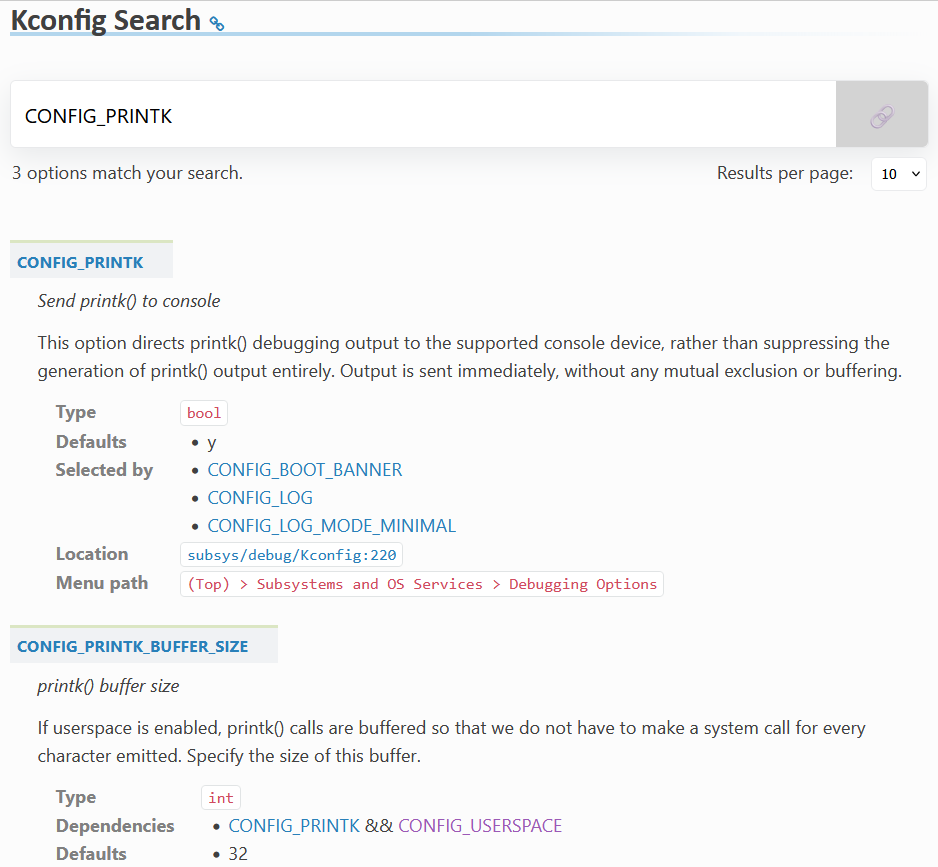The height and width of the screenshot is (867, 938).
Task: Click the link anchor icon next to Kconfig Search heading
Action: point(216,22)
